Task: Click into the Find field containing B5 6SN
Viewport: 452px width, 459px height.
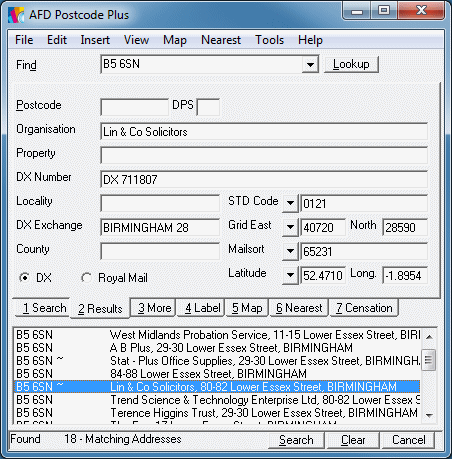Action: tap(201, 64)
